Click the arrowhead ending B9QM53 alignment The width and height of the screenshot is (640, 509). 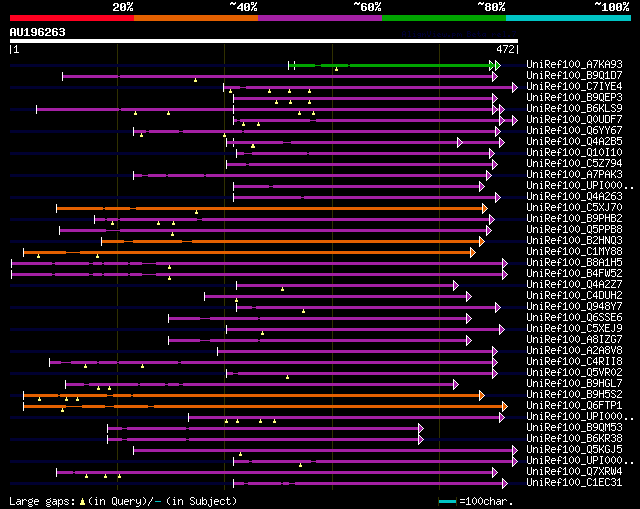(421, 429)
